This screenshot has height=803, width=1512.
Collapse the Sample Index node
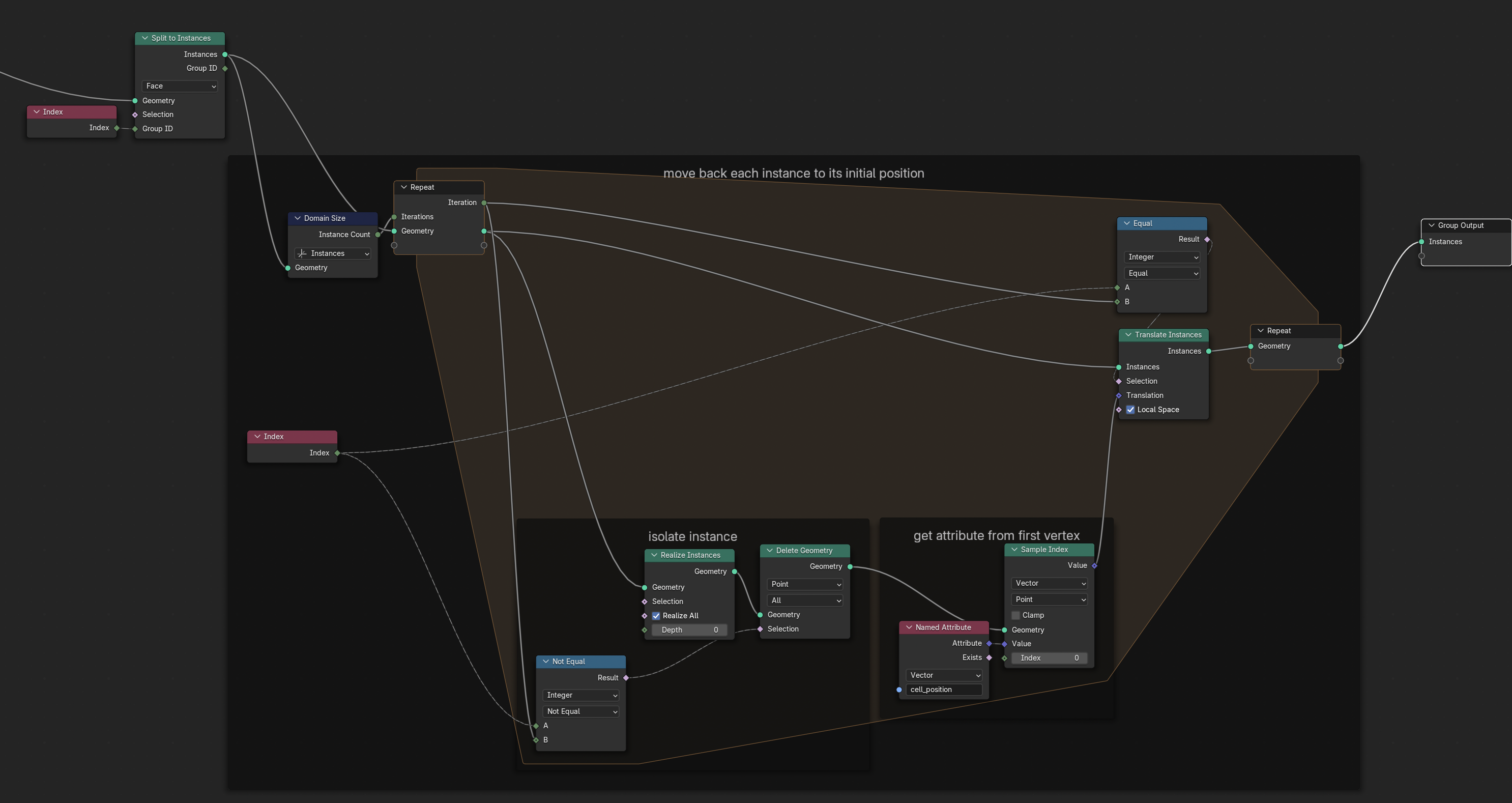[1014, 550]
